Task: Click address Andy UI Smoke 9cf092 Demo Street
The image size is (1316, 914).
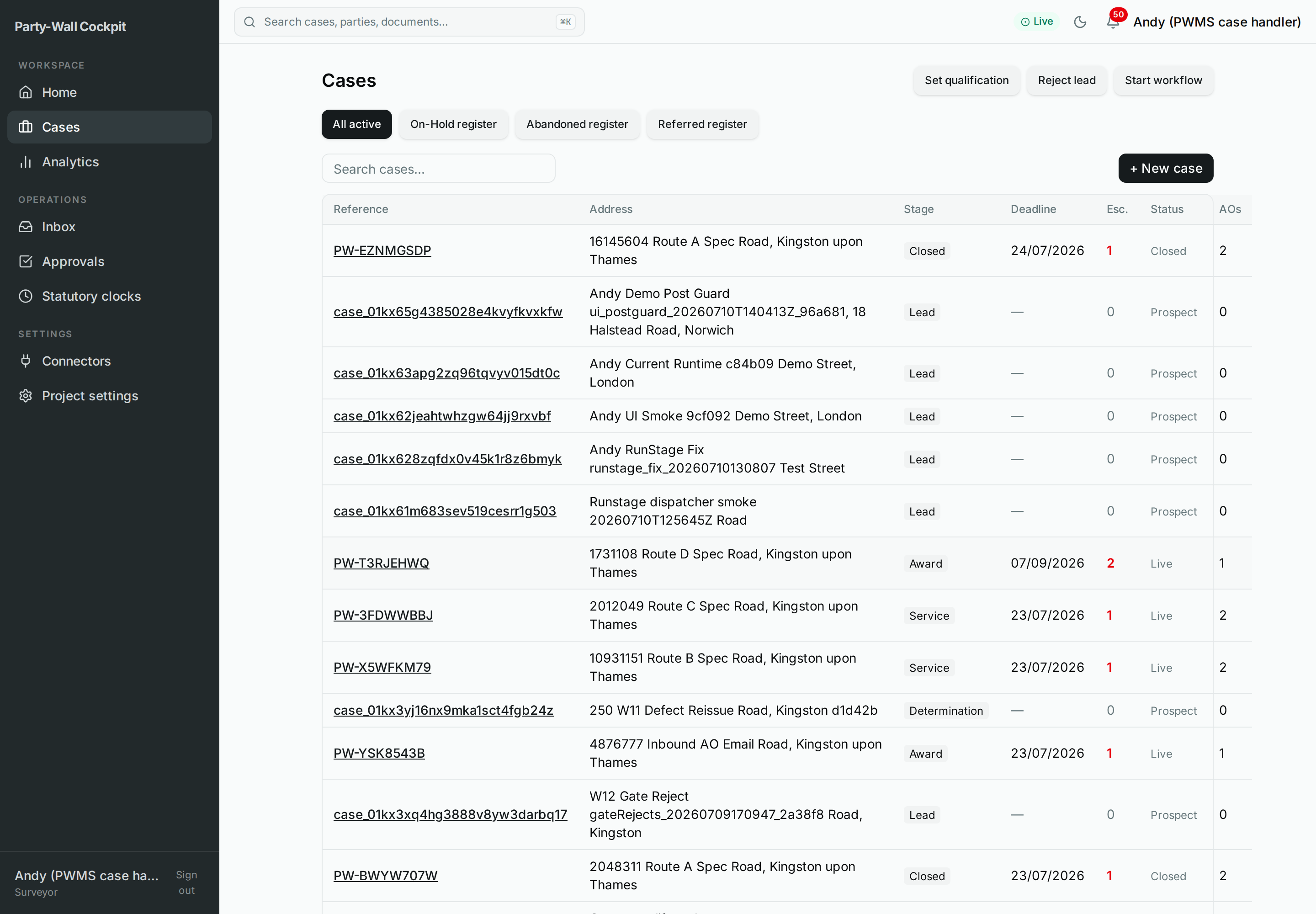Action: [725, 416]
